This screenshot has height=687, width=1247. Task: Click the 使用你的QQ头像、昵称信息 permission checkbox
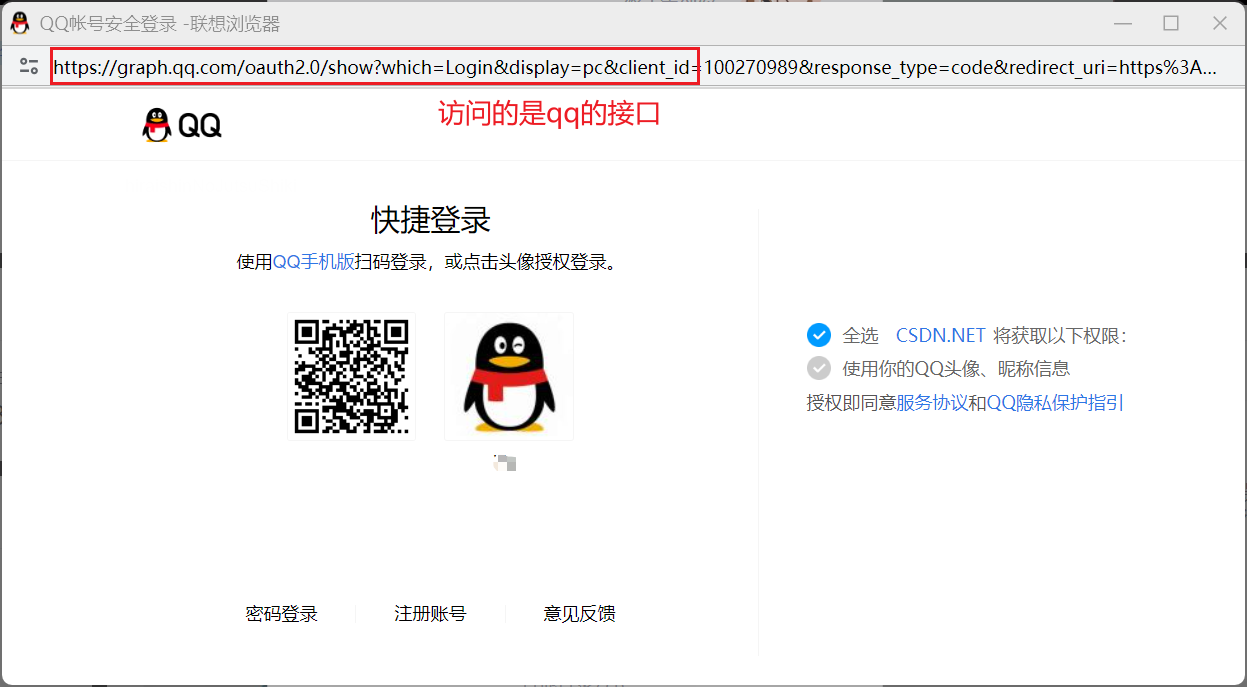coord(819,368)
